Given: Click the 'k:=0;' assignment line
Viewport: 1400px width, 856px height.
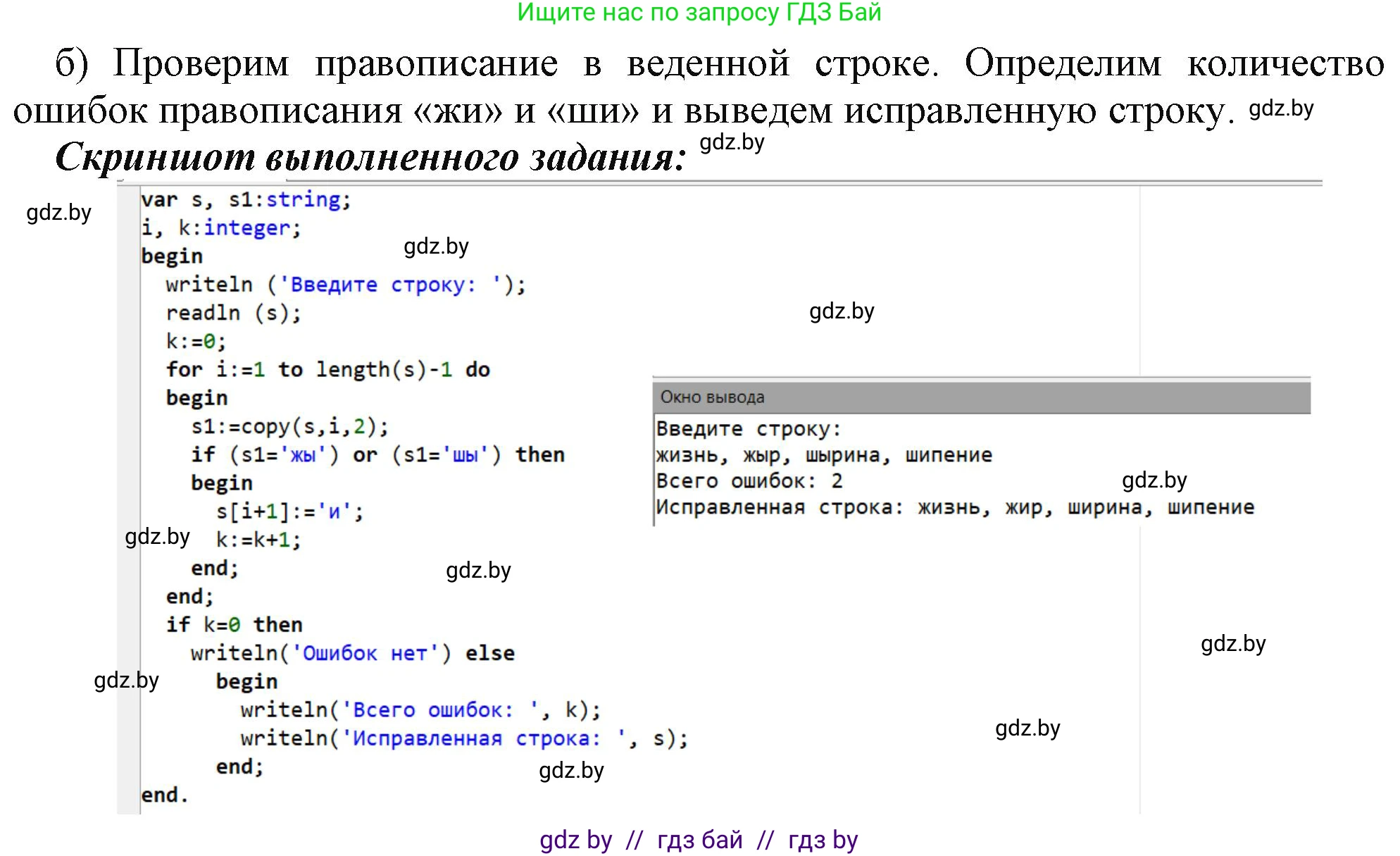Looking at the screenshot, I should coord(196,342).
